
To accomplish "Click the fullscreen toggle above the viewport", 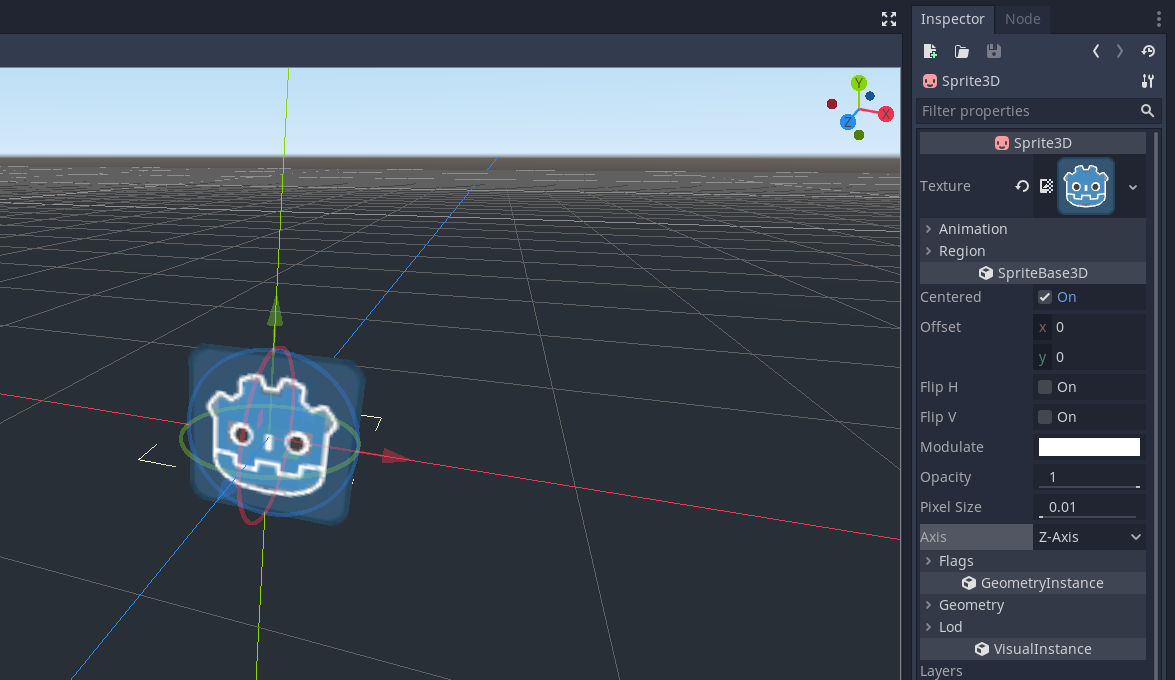I will pos(888,19).
